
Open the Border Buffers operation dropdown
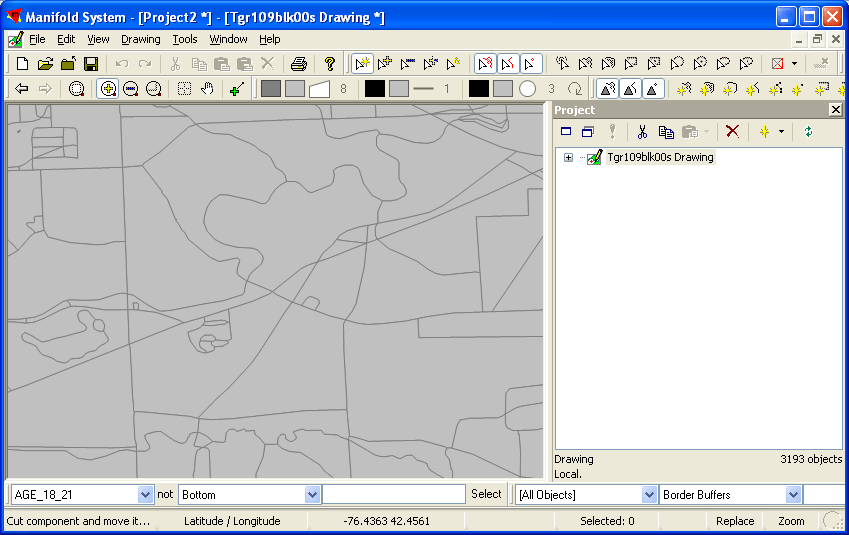pyautogui.click(x=793, y=495)
